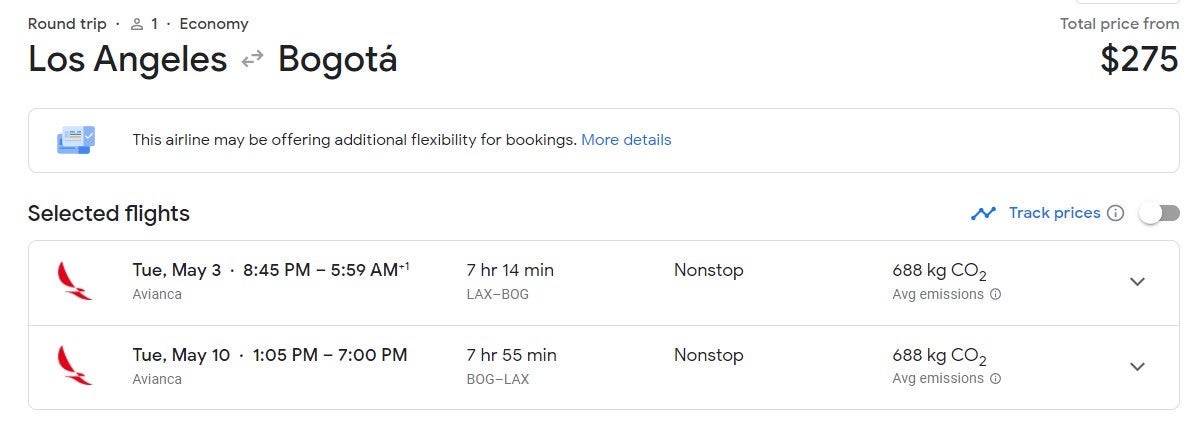Open the More details link

[626, 140]
